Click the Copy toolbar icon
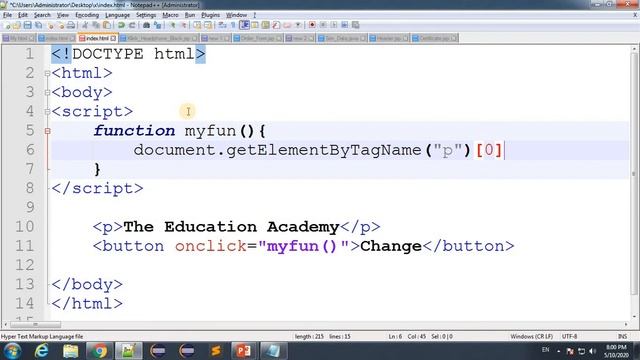 (x=96, y=25)
